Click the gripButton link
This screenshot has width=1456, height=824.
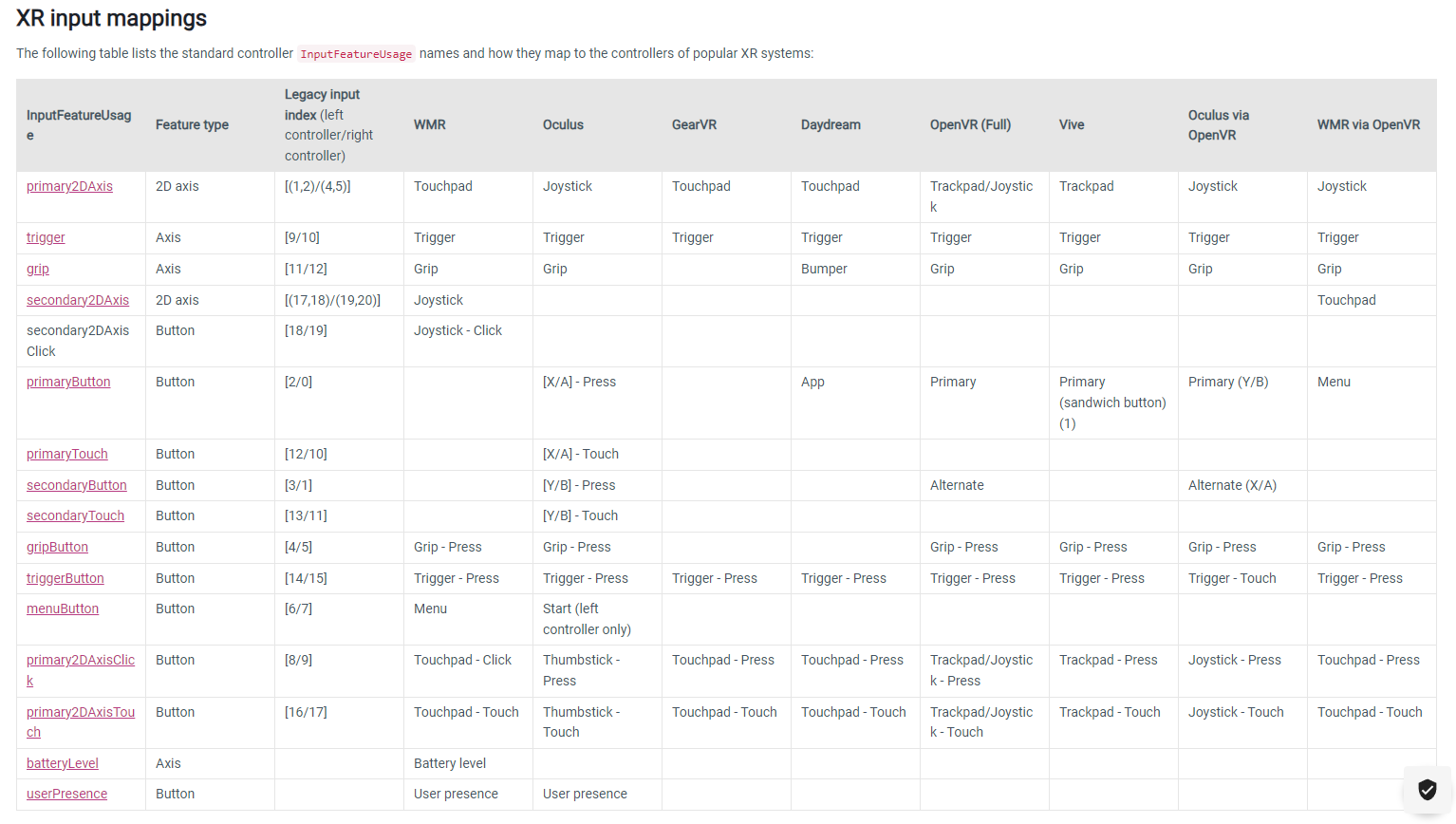point(57,547)
